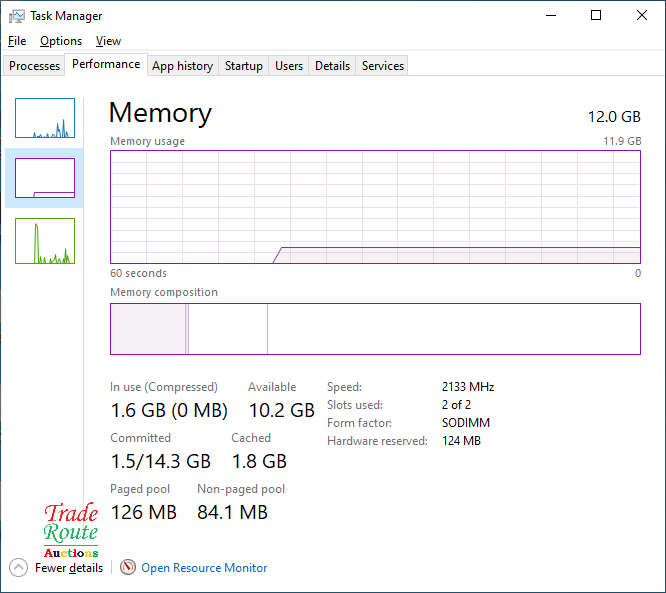
Task: Click the Resource Monitor icon
Action: 128,567
